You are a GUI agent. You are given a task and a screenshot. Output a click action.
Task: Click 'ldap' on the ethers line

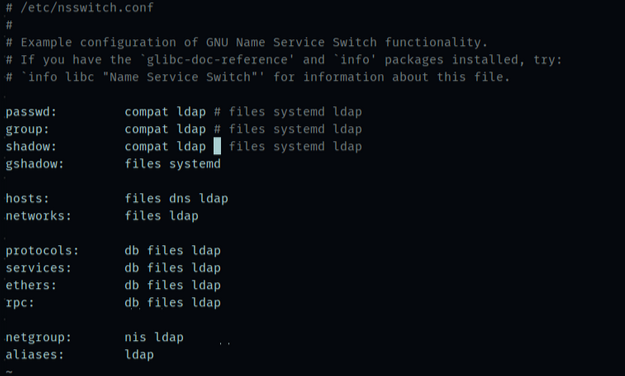[x=206, y=285]
